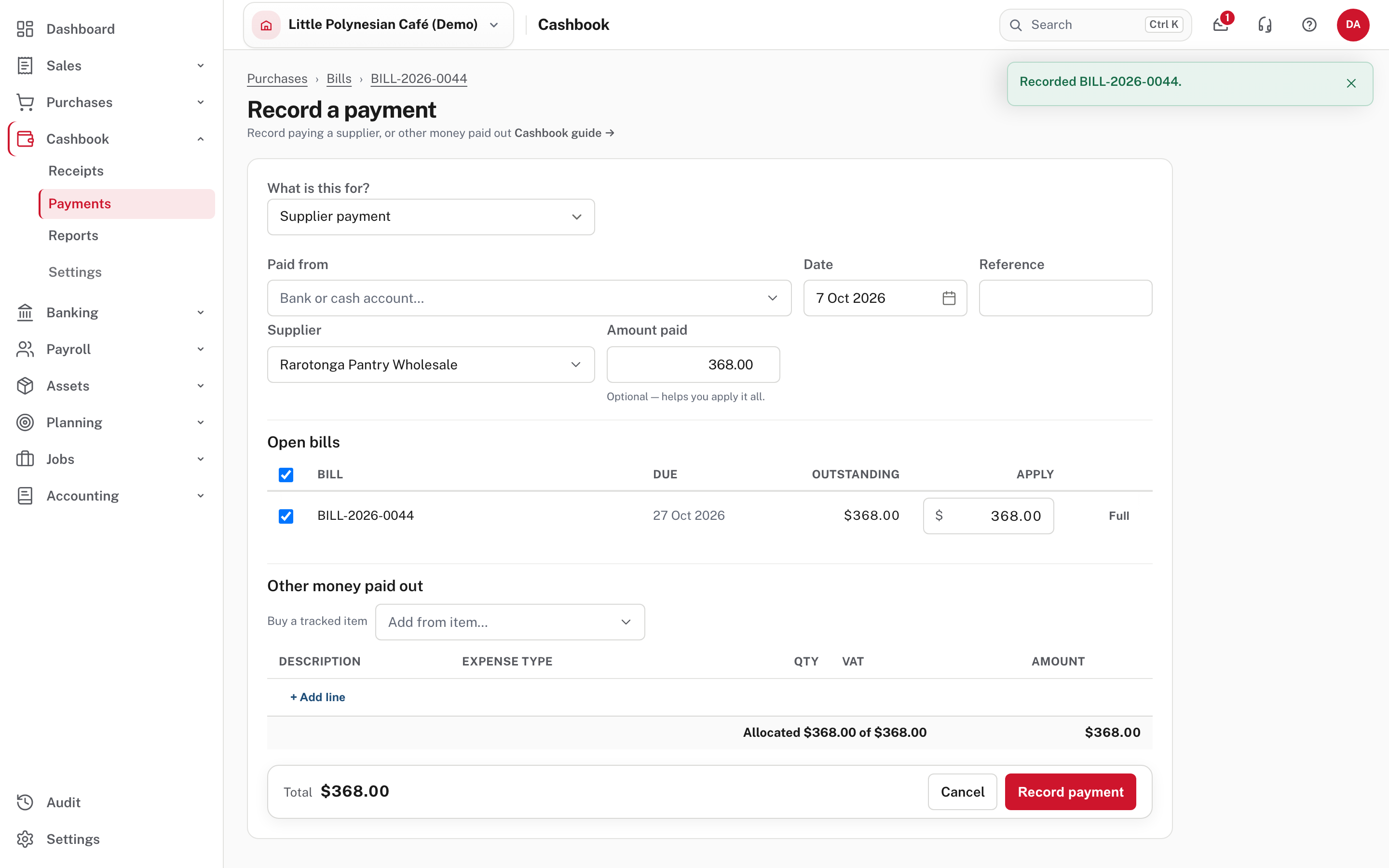The image size is (1389, 868).
Task: Click the Cashbook wallet icon
Action: pos(25,139)
